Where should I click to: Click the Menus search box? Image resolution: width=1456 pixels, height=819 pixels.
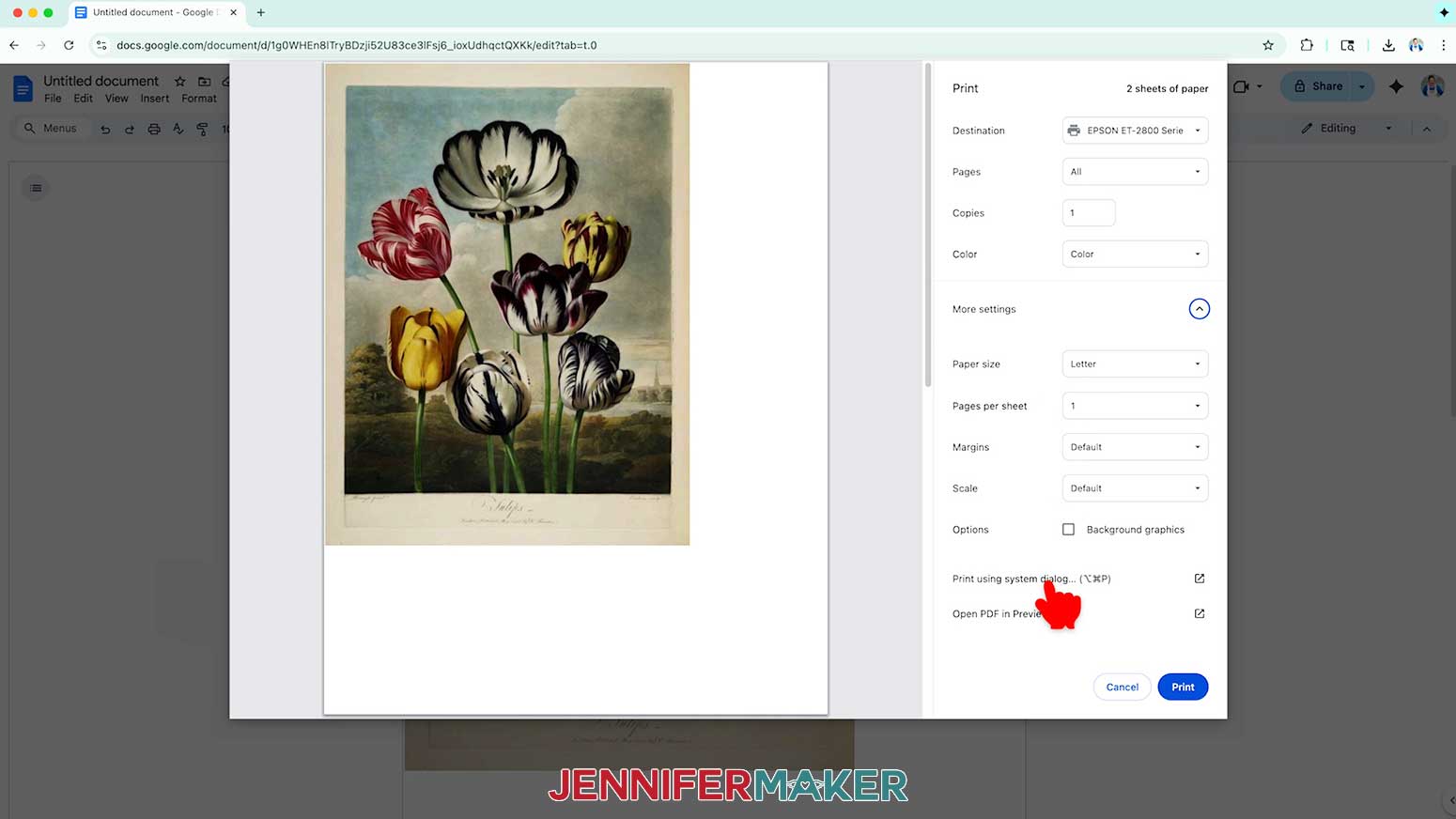51,129
